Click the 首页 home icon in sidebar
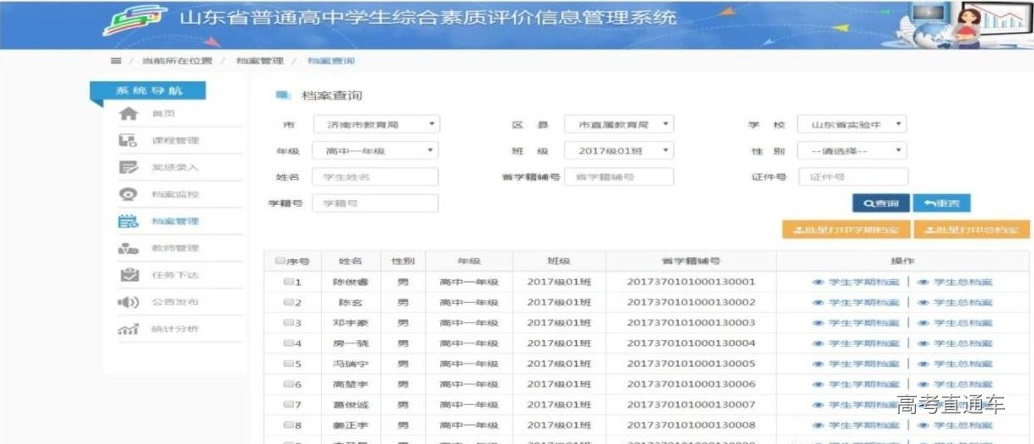This screenshot has width=1034, height=444. (128, 114)
